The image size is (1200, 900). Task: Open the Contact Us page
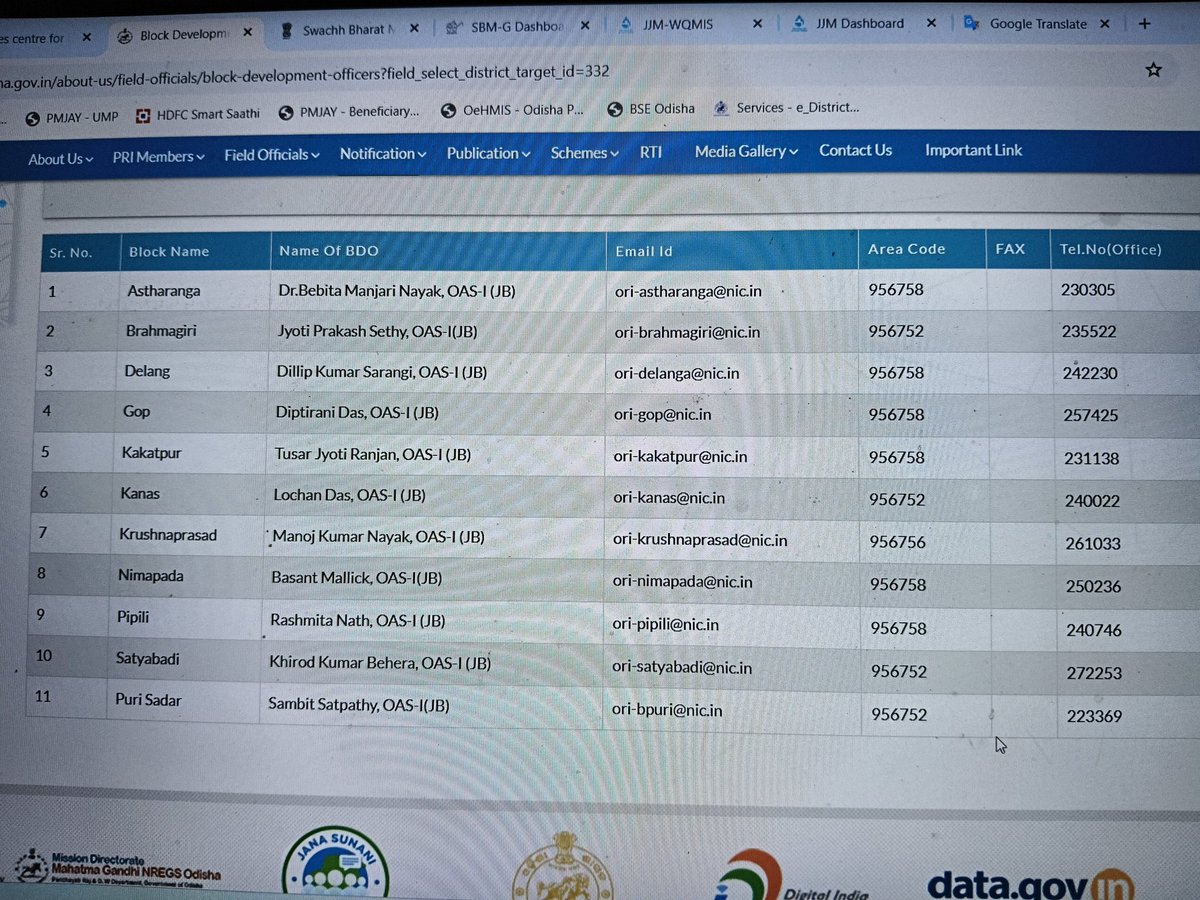[x=855, y=150]
